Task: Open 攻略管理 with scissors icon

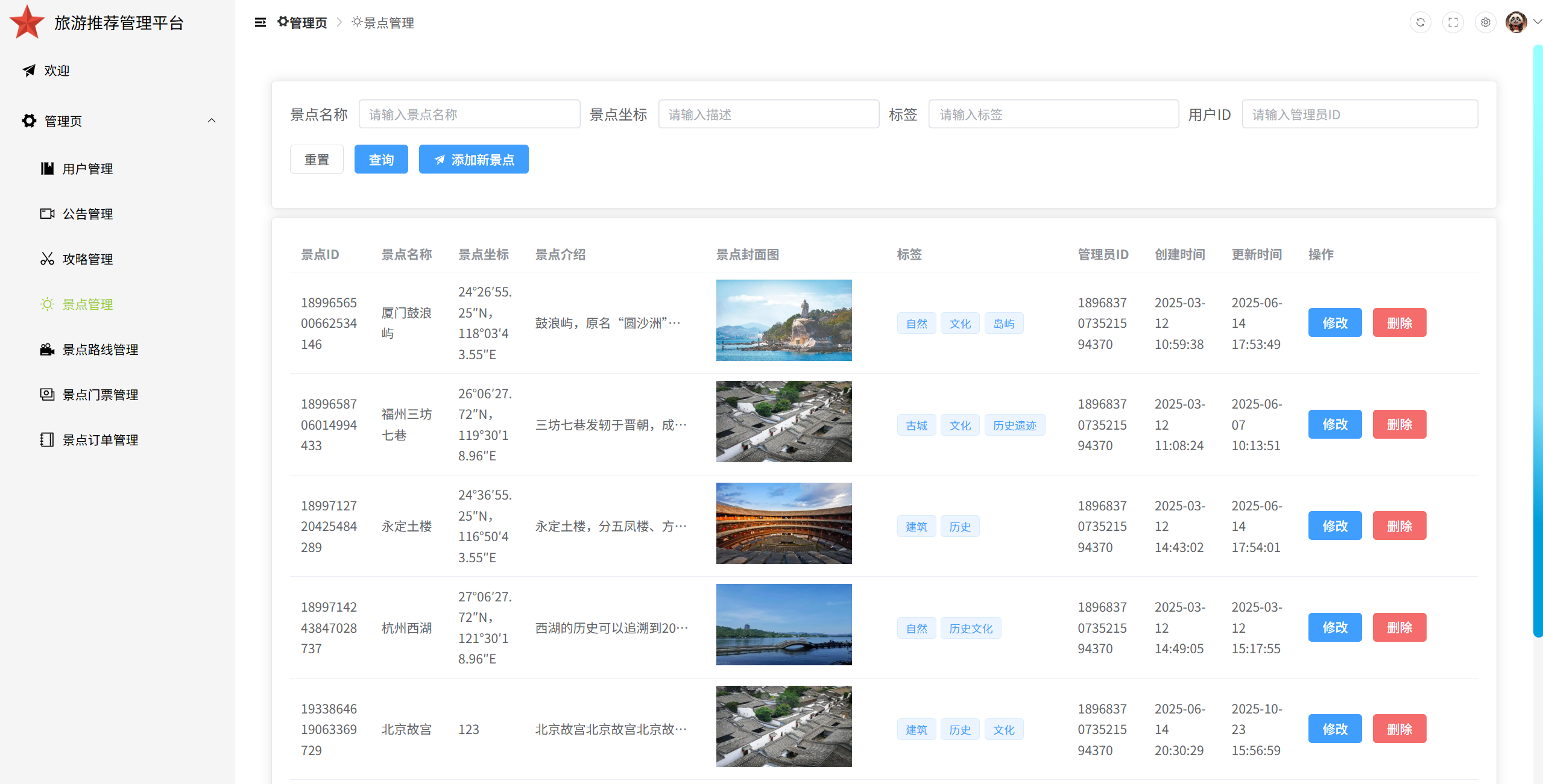Action: 87,259
